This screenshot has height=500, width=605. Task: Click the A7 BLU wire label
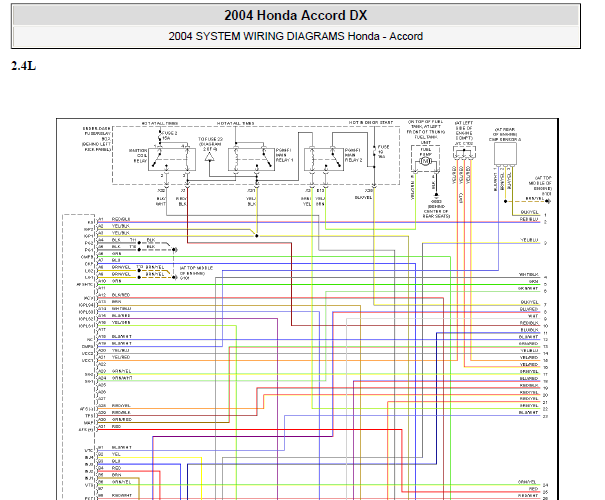pyautogui.click(x=116, y=260)
